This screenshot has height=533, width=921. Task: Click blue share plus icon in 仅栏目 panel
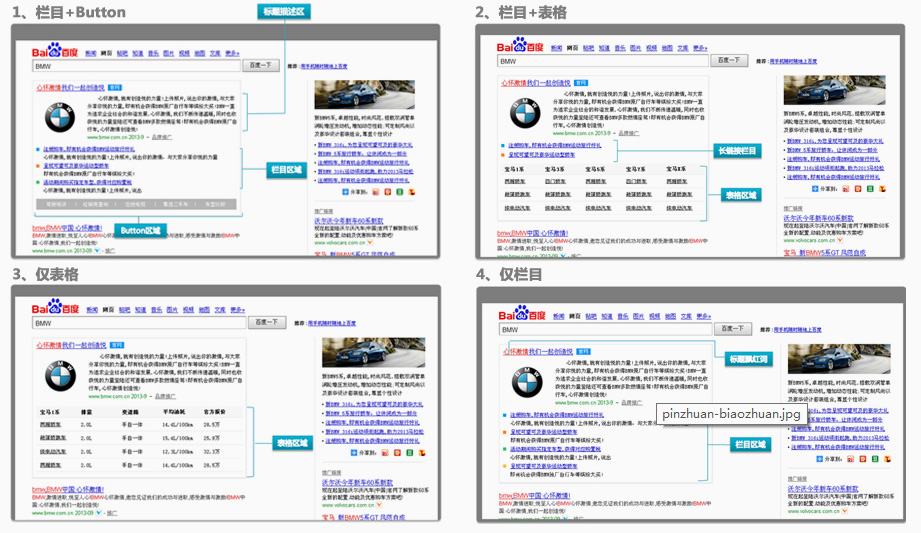click(x=820, y=458)
